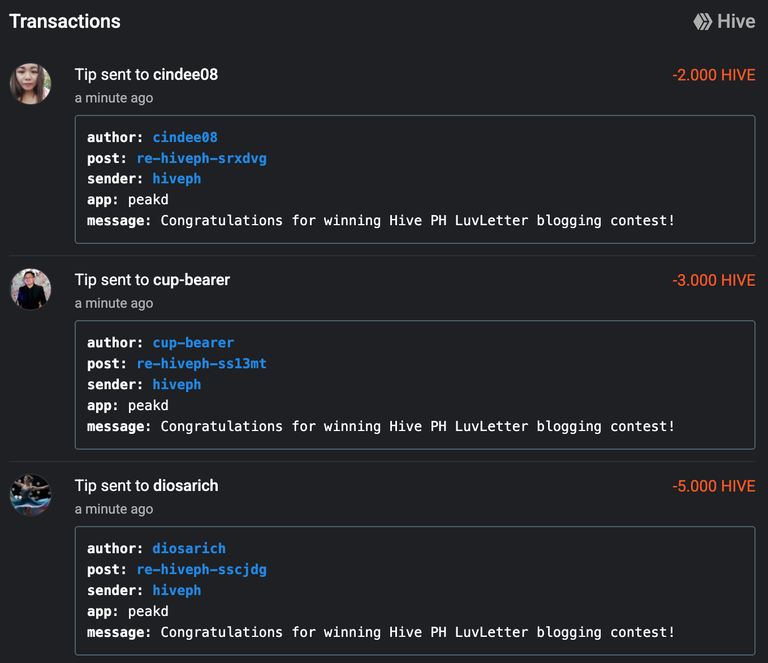
Task: Open sender hiveph link in diosarich tip
Action: (x=176, y=591)
